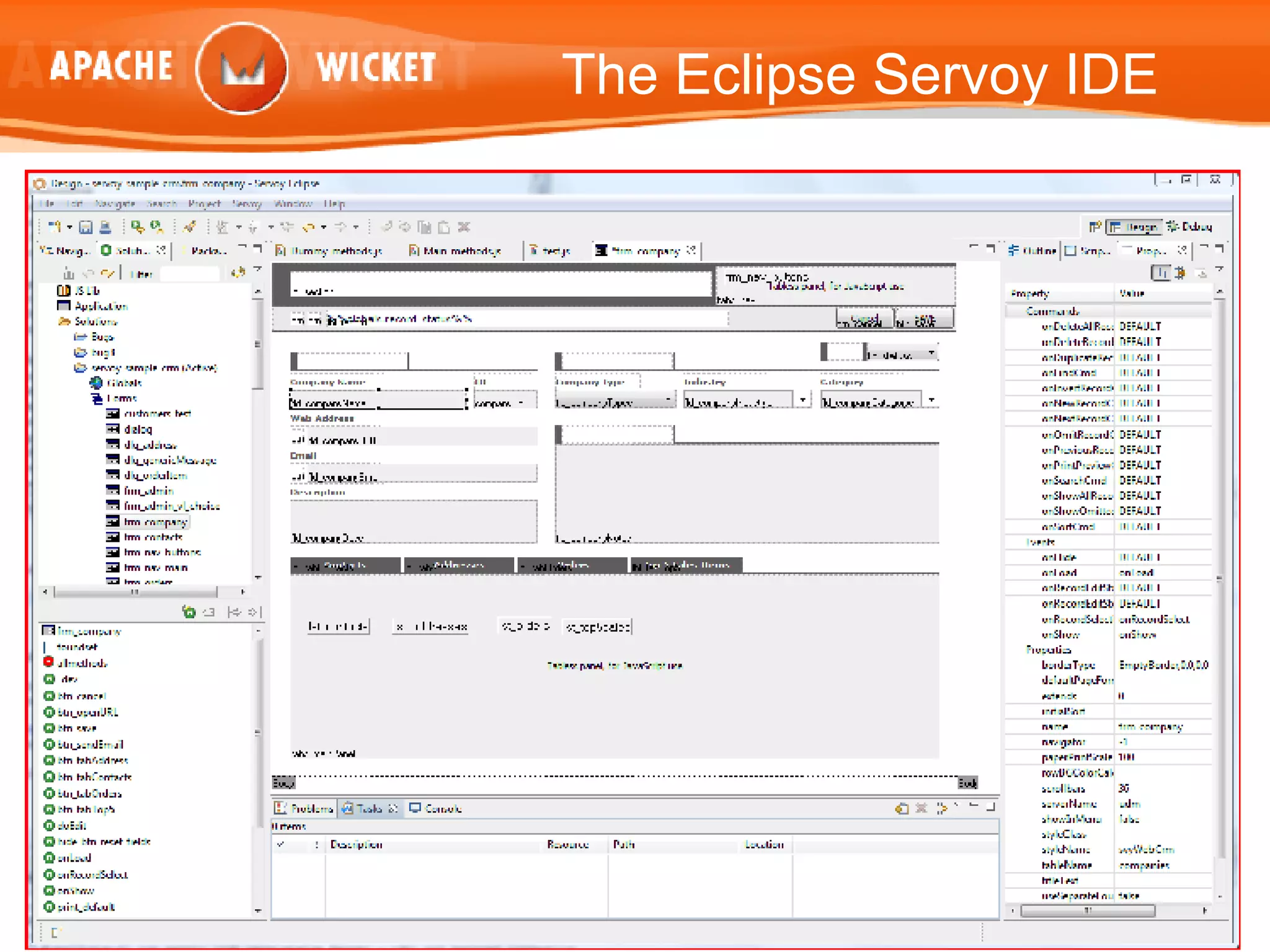The height and width of the screenshot is (952, 1270).
Task: Open the Category combo box dropdown
Action: (x=931, y=400)
